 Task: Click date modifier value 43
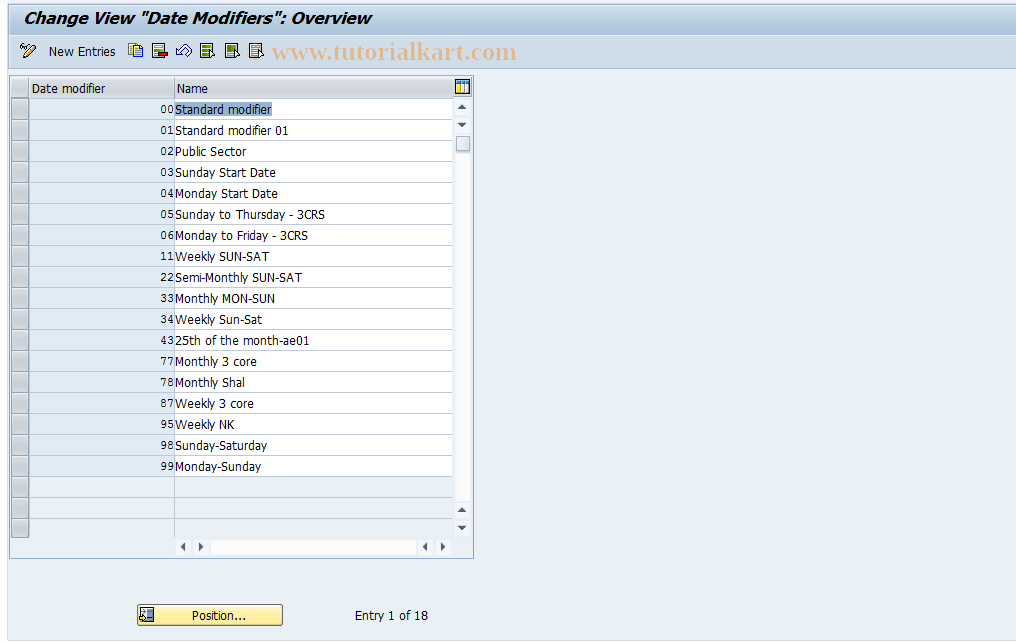tap(102, 340)
